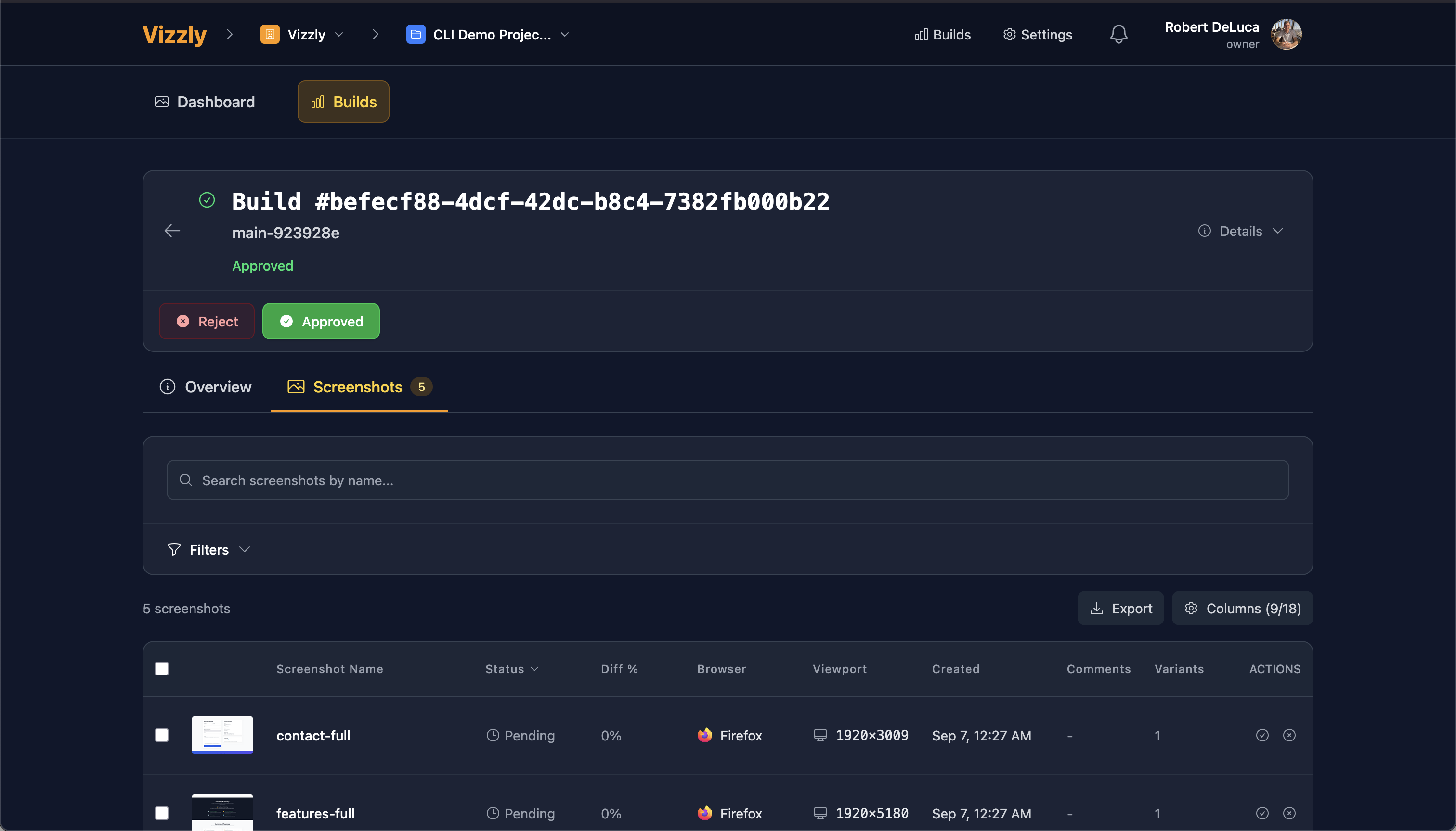The height and width of the screenshot is (831, 1456).
Task: Open the features-full thumbnail
Action: click(x=222, y=812)
